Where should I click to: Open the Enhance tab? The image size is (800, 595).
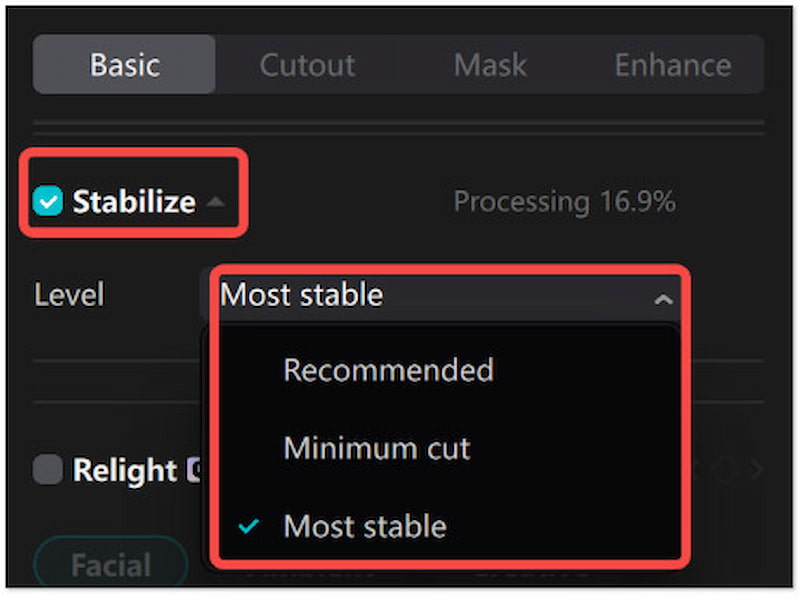coord(672,65)
